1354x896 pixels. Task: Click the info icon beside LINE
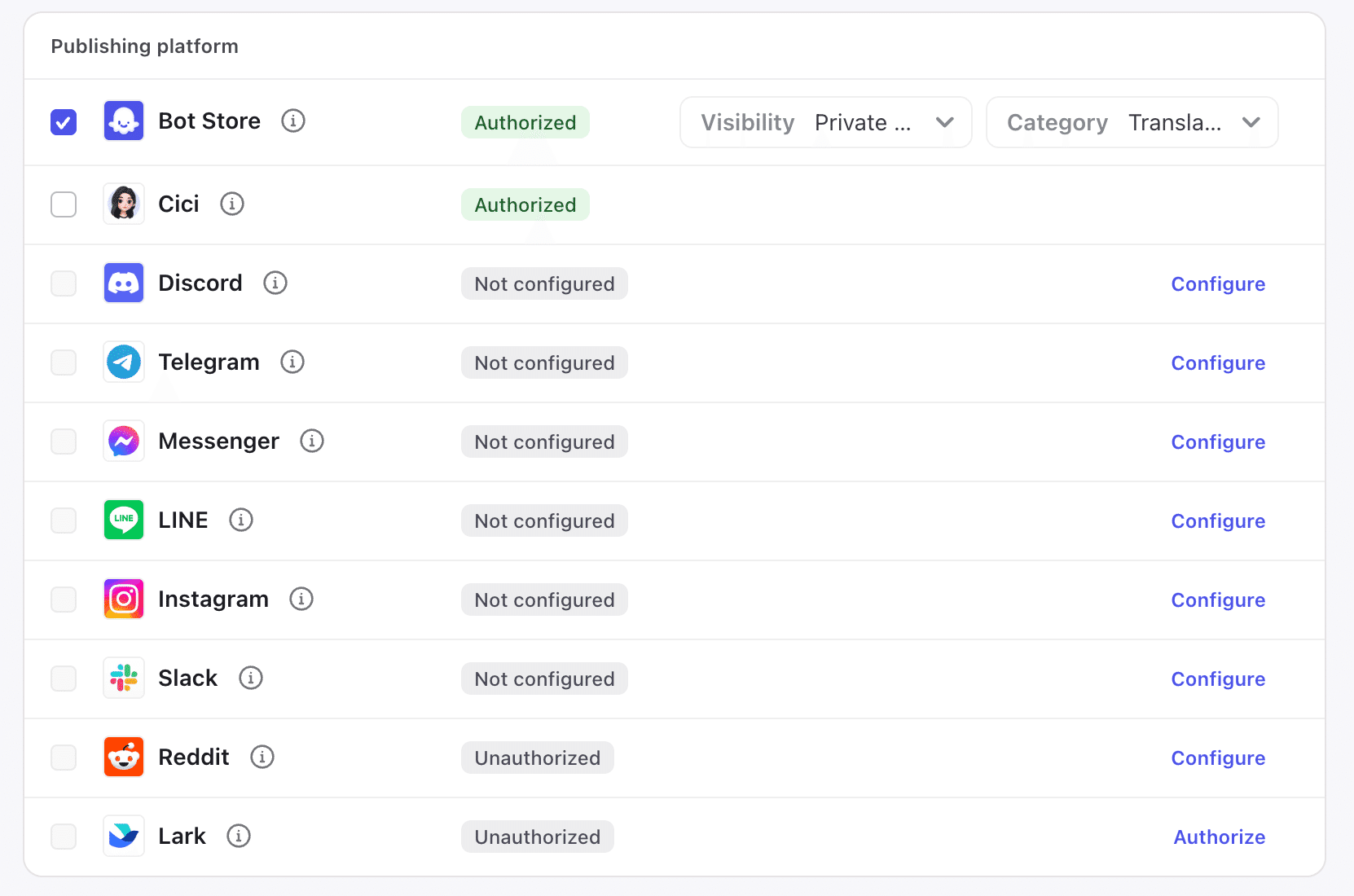(x=241, y=520)
